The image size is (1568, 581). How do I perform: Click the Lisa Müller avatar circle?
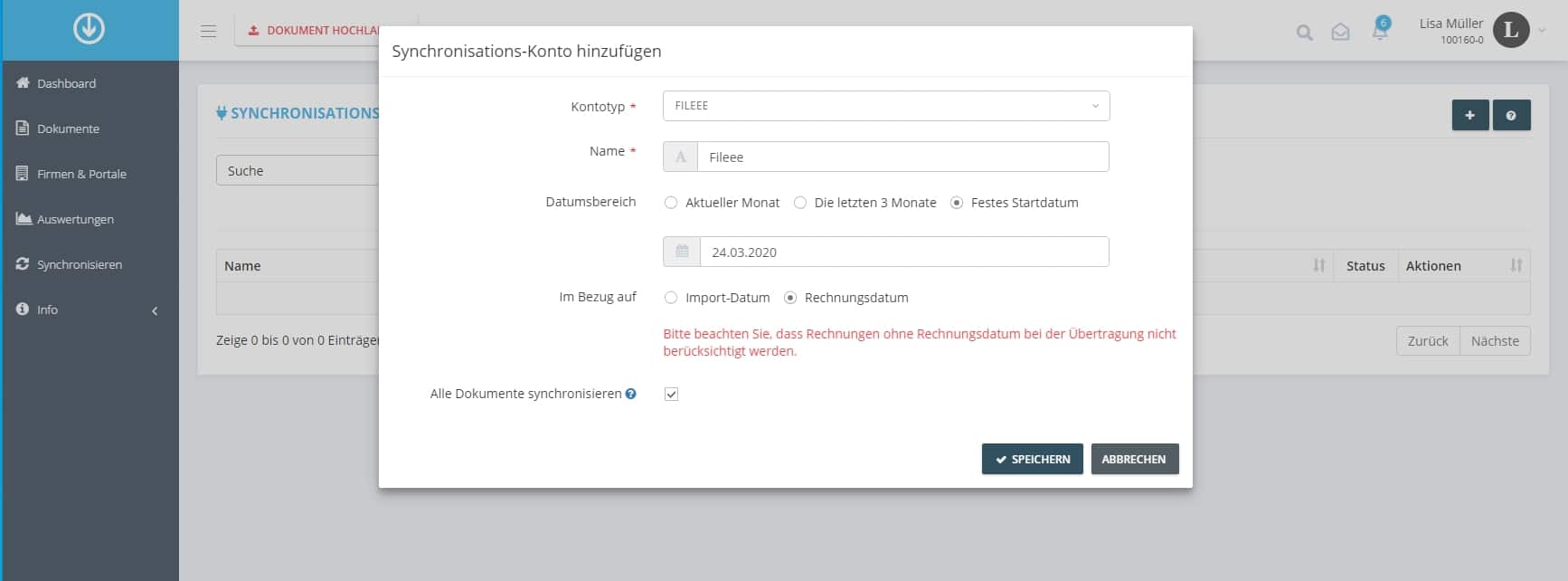tap(1511, 30)
